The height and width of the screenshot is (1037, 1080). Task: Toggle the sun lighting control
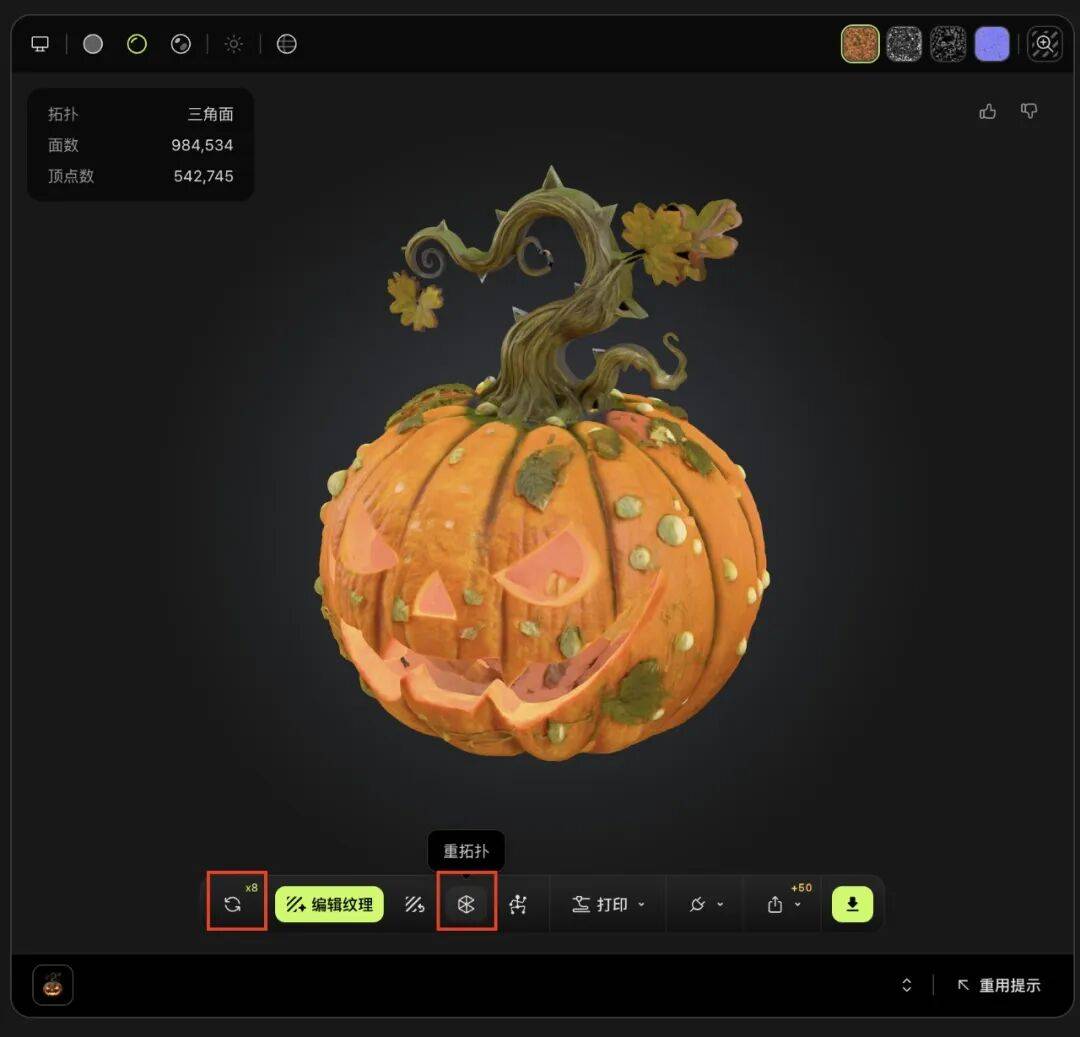pyautogui.click(x=234, y=44)
